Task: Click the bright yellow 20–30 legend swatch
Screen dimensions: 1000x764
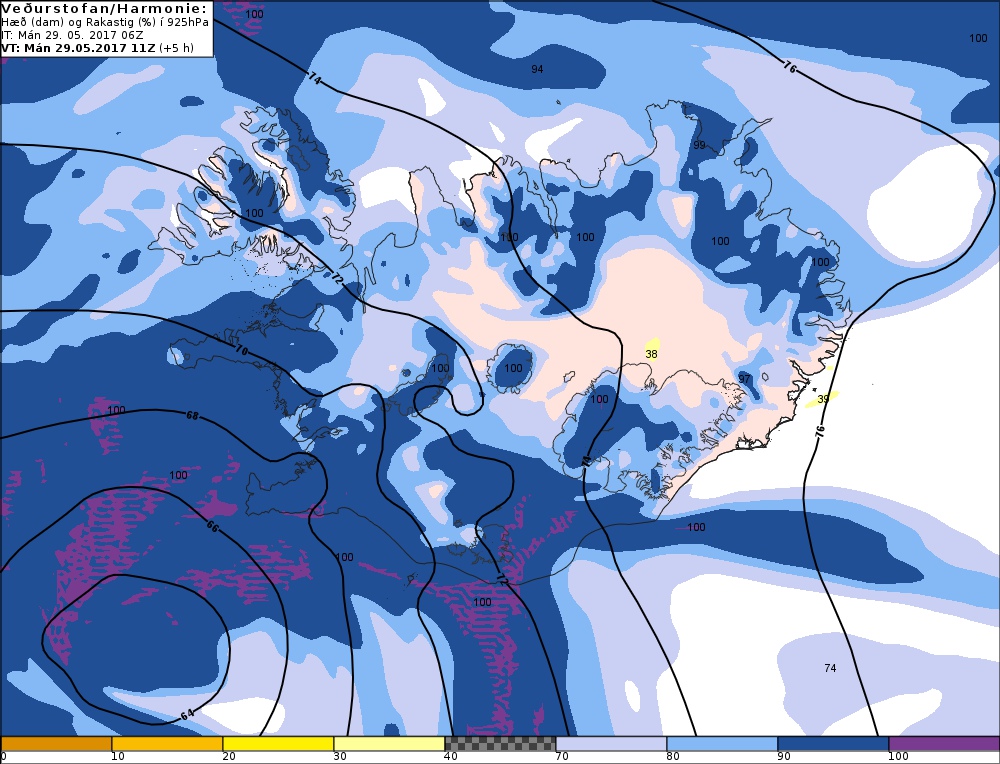Action: click(x=278, y=744)
